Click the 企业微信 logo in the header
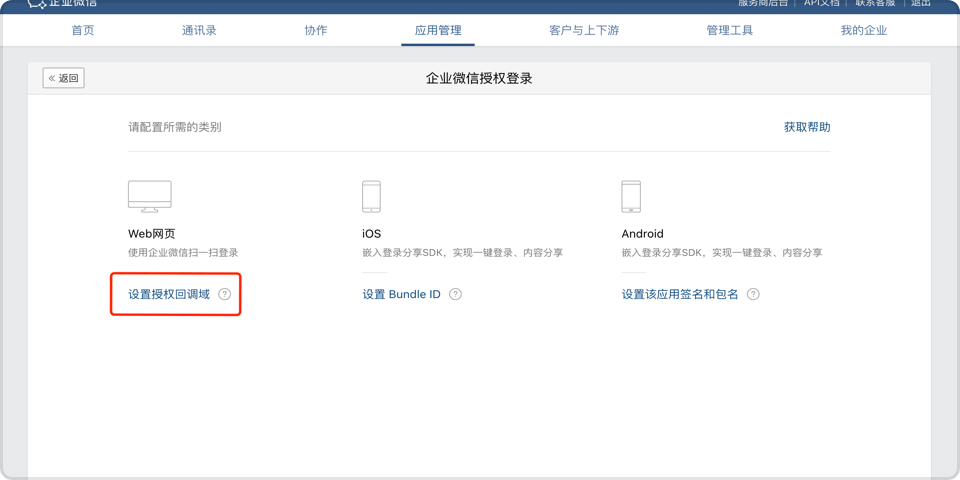Image resolution: width=960 pixels, height=480 pixels. [x=62, y=4]
